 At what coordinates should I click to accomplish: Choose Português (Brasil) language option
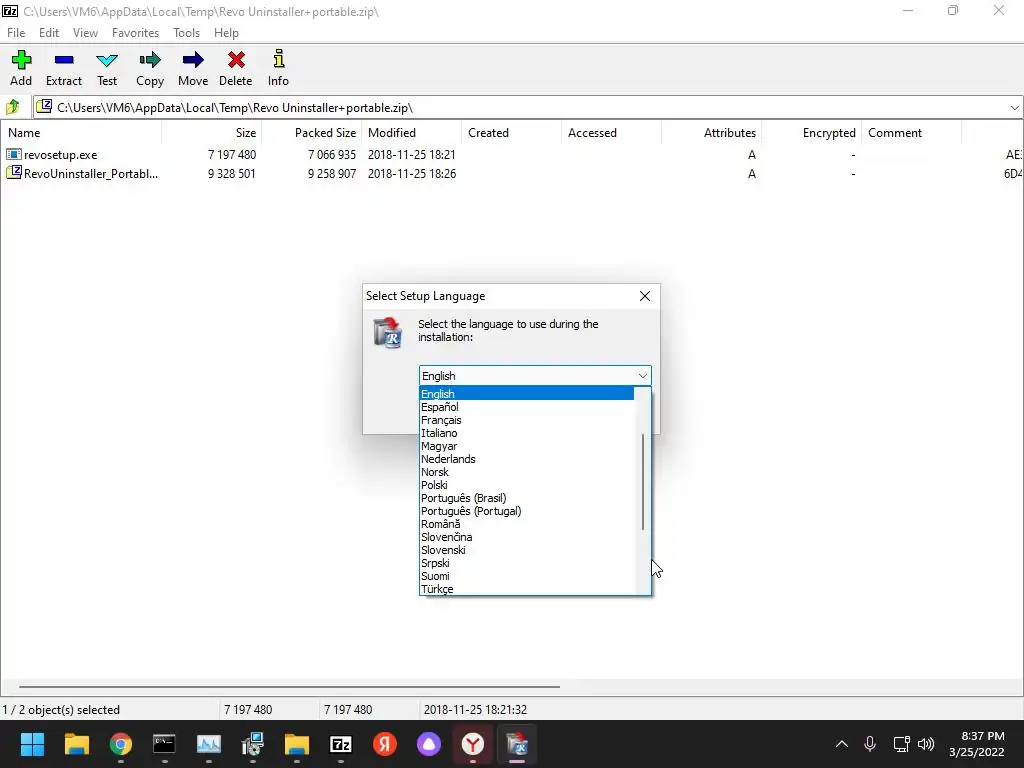click(x=526, y=498)
